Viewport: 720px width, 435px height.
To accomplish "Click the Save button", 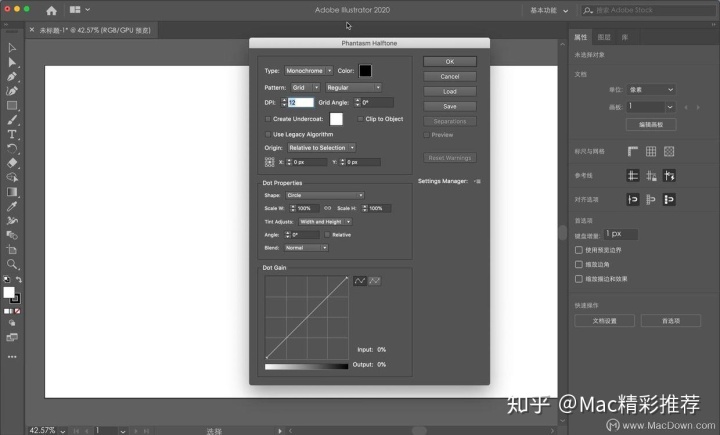I will 450,106.
